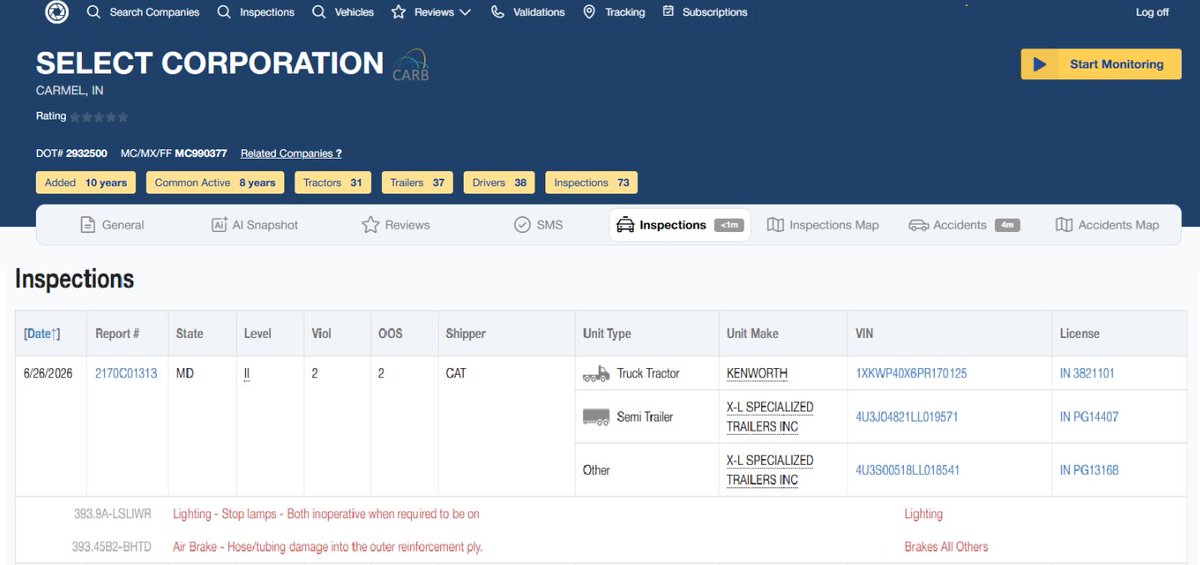Click the Accidents Map tab map icon

tap(1064, 225)
